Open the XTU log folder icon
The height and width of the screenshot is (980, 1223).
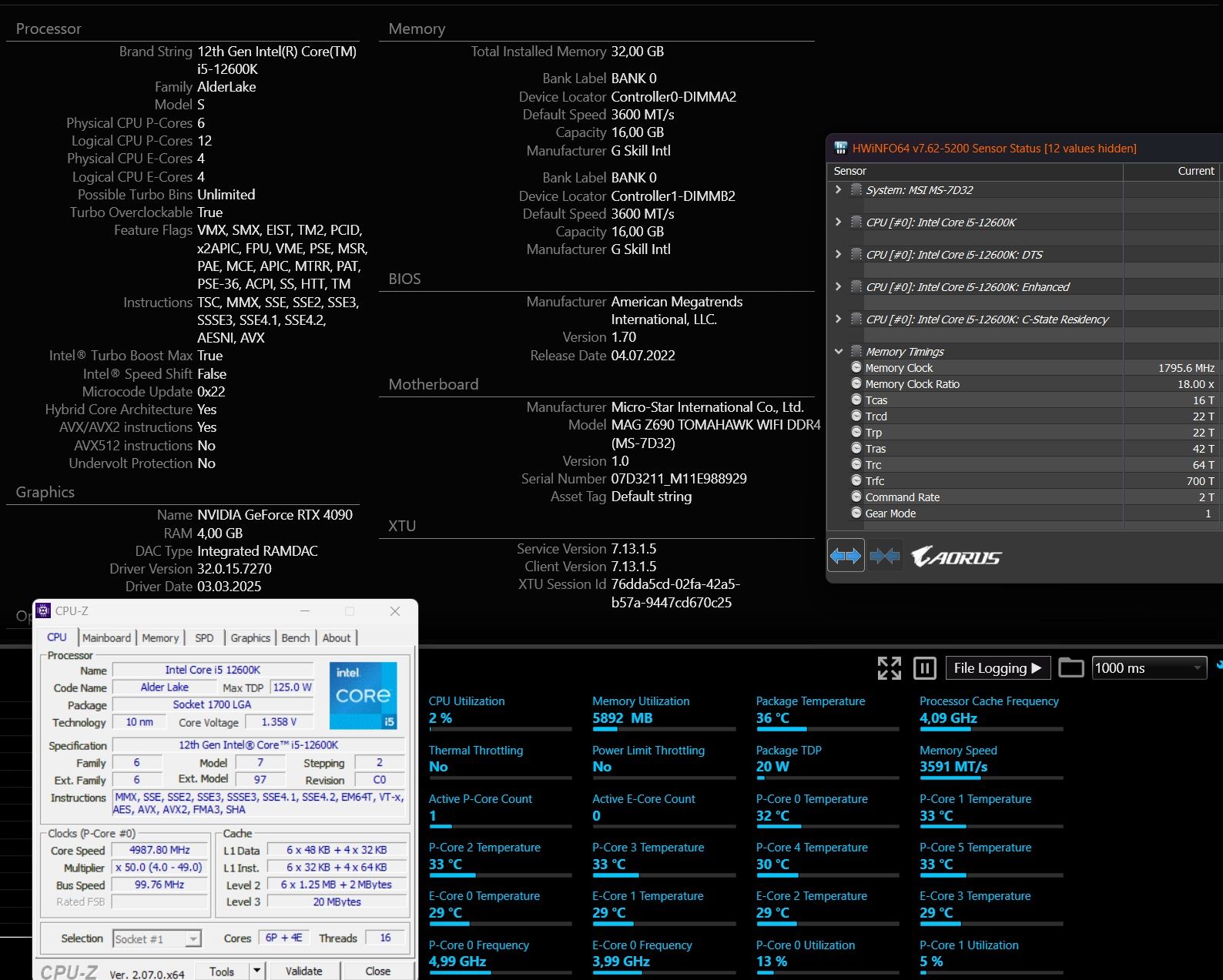click(x=1071, y=667)
